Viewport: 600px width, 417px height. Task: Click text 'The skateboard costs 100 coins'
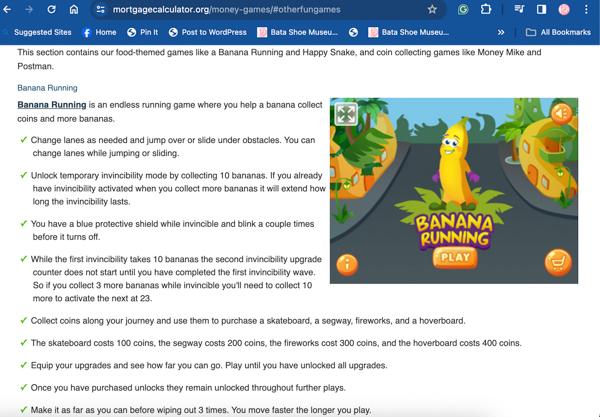pyautogui.click(x=93, y=343)
